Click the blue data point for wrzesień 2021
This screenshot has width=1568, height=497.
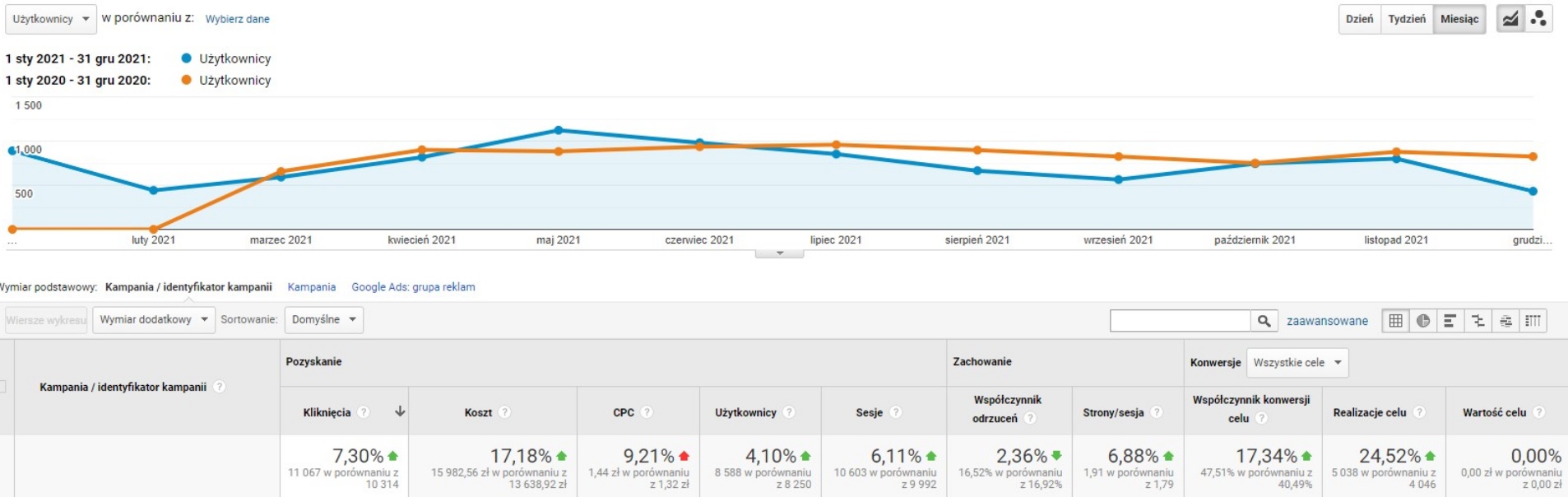click(x=1118, y=179)
